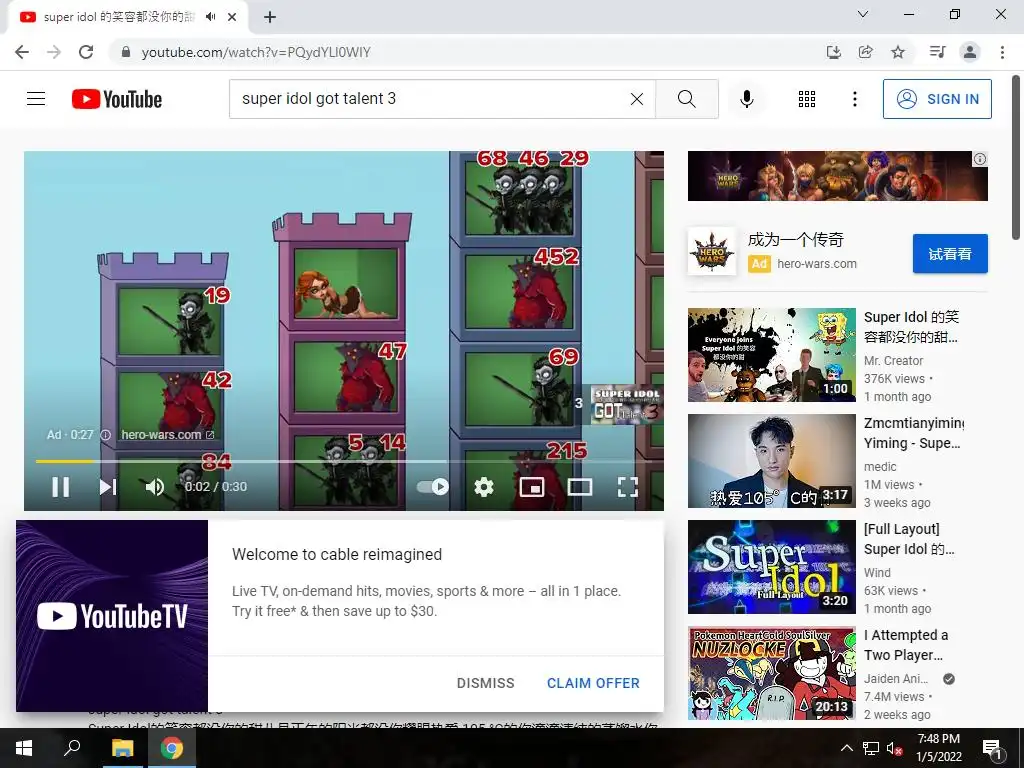1024x768 pixels.
Task: Click the YouTube TV promo image
Action: (x=112, y=616)
